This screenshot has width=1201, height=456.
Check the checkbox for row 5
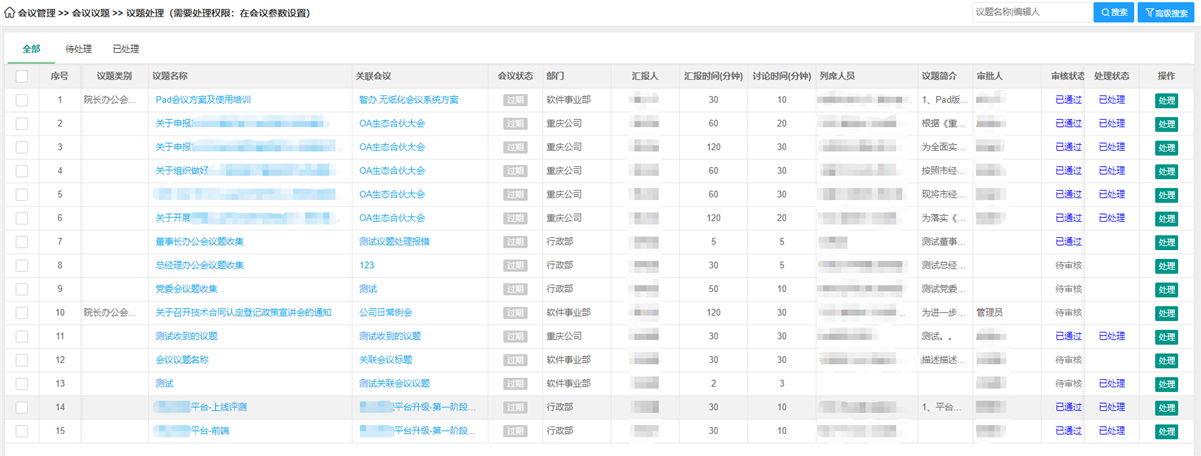click(22, 194)
